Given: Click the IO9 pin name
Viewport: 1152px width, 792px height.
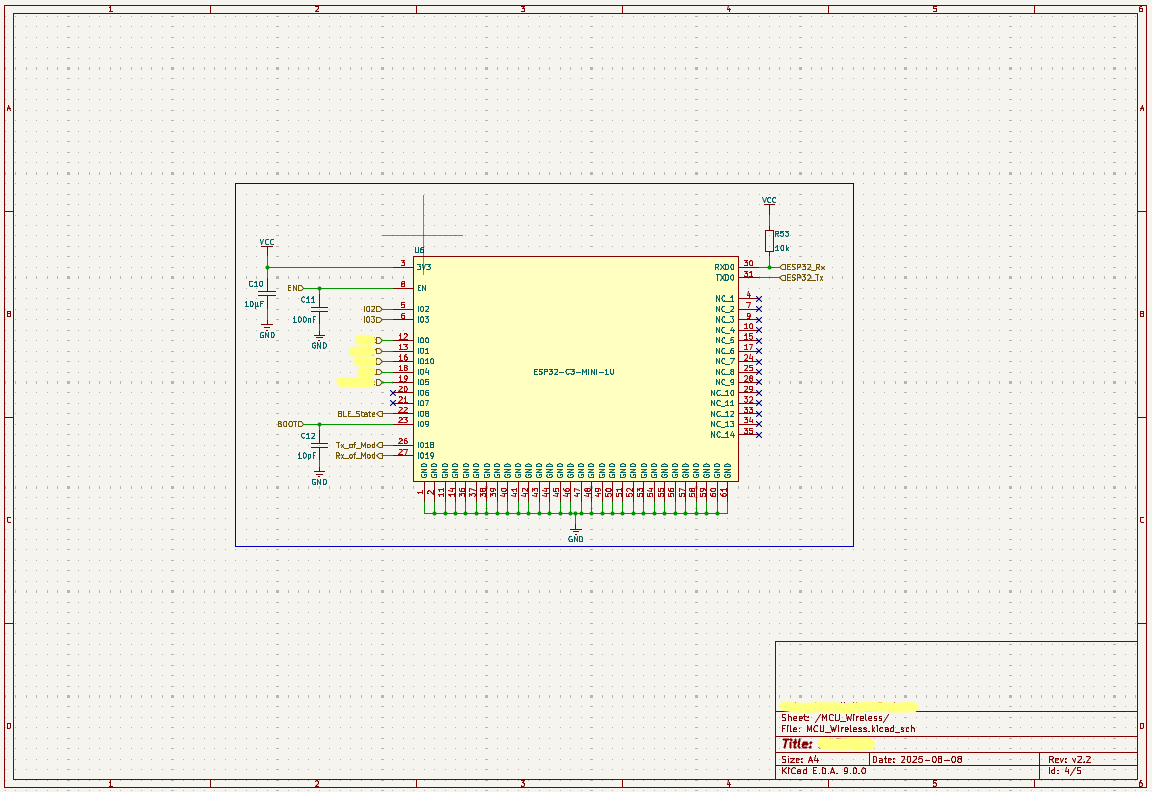Looking at the screenshot, I should pyautogui.click(x=423, y=425).
